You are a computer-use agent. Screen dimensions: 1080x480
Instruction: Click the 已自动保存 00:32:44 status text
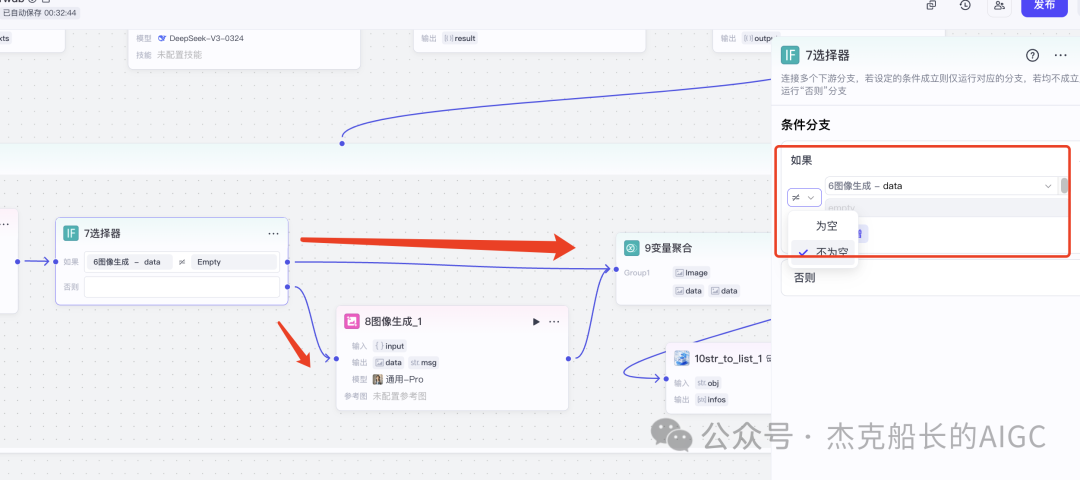tap(40, 13)
